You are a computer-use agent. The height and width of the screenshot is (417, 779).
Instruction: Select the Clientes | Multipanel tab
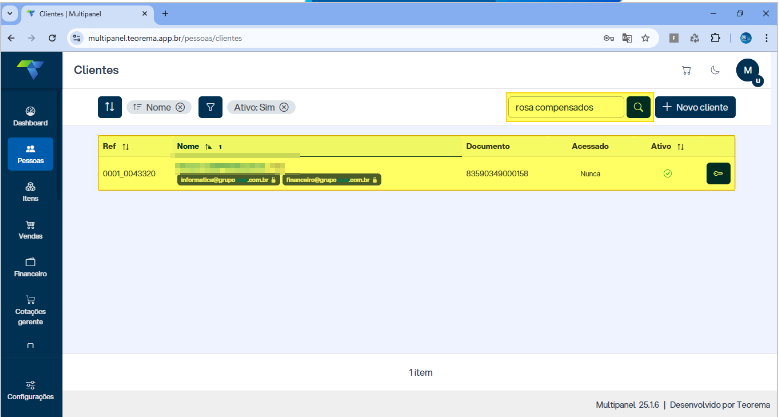point(87,14)
